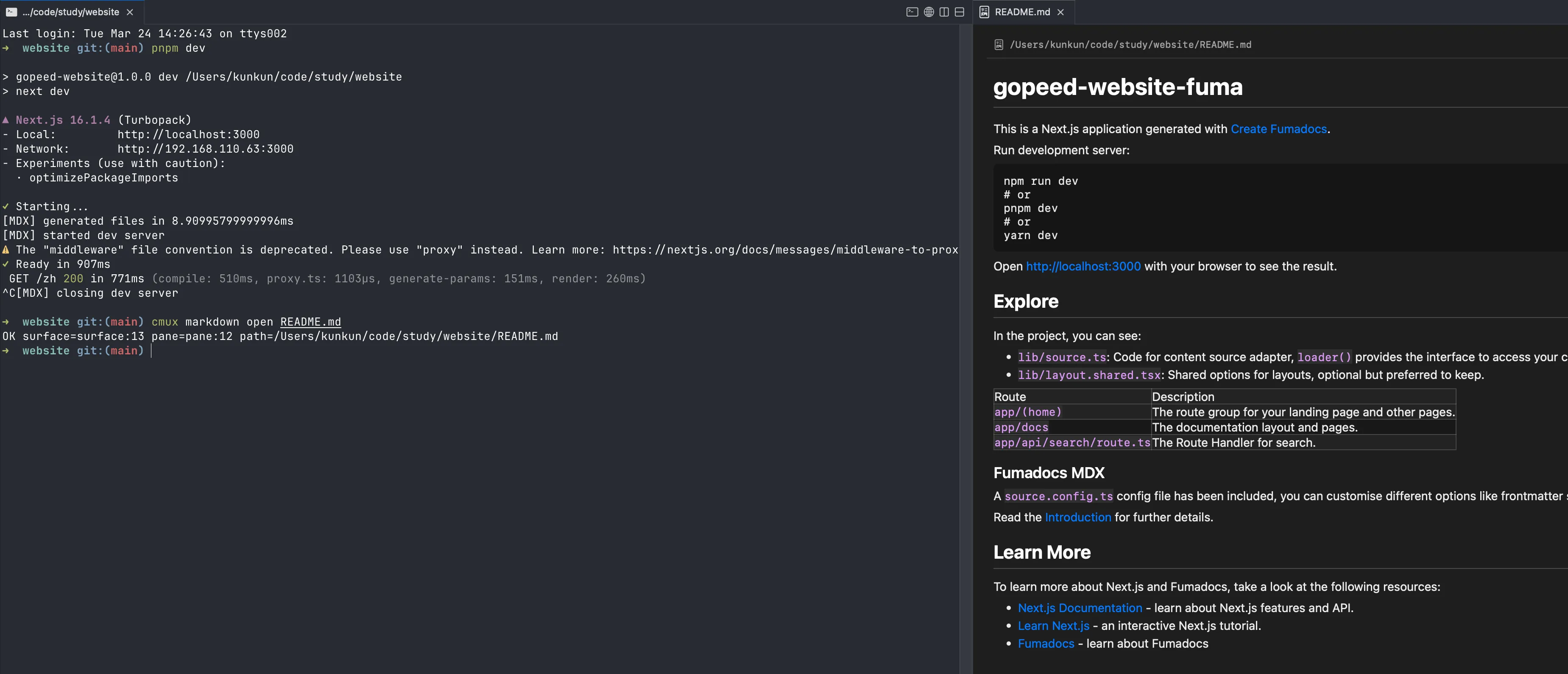1568x674 pixels.
Task: Click the markdown icon in the README.md tab
Action: [984, 12]
